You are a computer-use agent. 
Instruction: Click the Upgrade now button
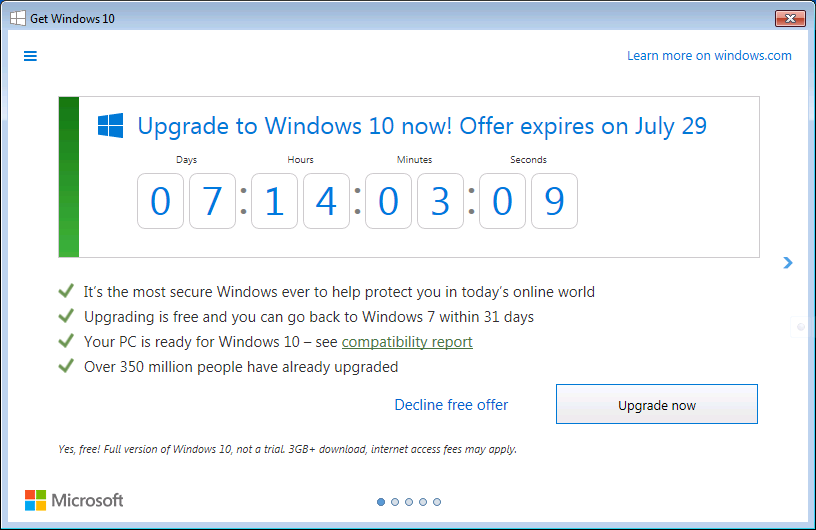(x=656, y=405)
